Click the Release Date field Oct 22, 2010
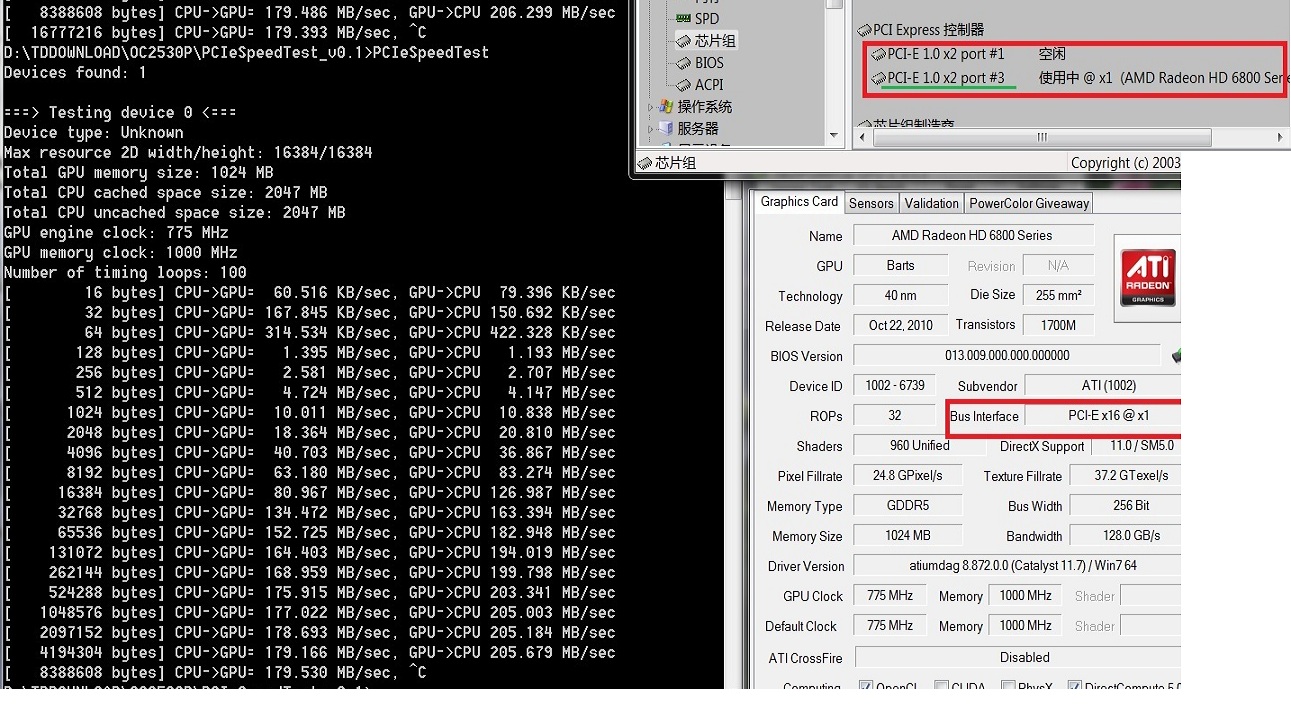Screen dimensions: 1291x709 [900, 325]
